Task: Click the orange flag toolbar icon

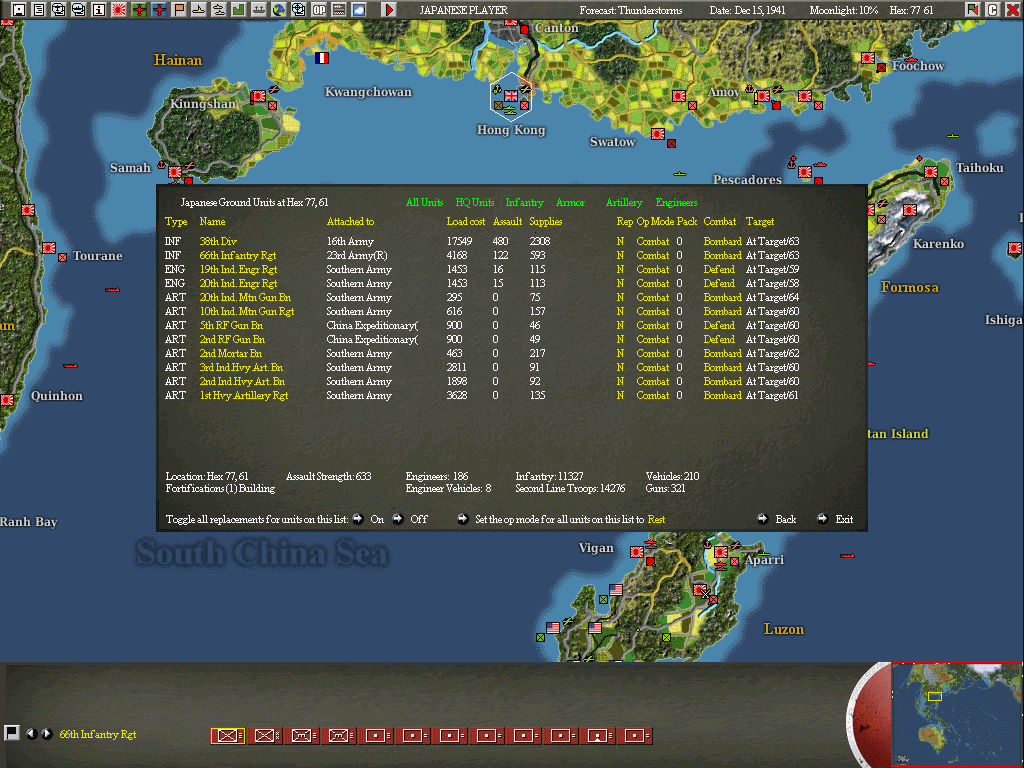Action: (179, 10)
